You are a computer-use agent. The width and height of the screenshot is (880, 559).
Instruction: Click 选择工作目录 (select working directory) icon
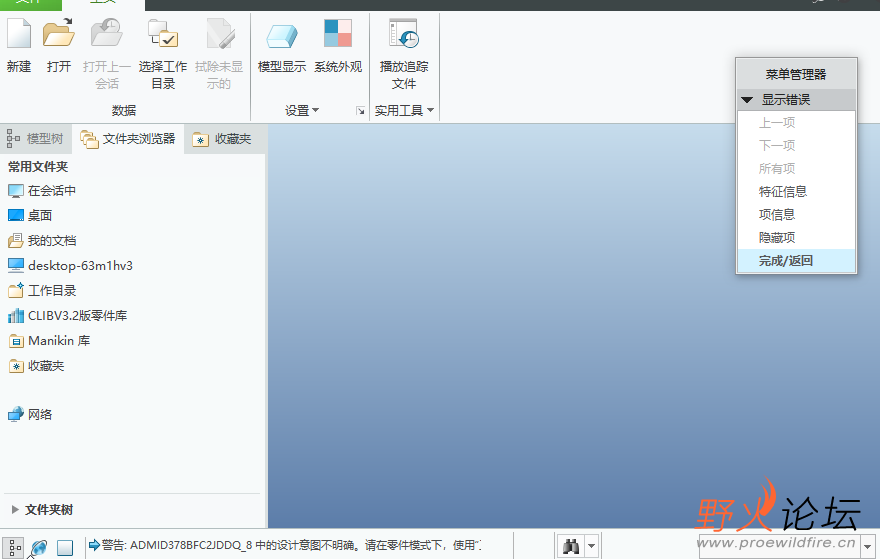[x=163, y=34]
